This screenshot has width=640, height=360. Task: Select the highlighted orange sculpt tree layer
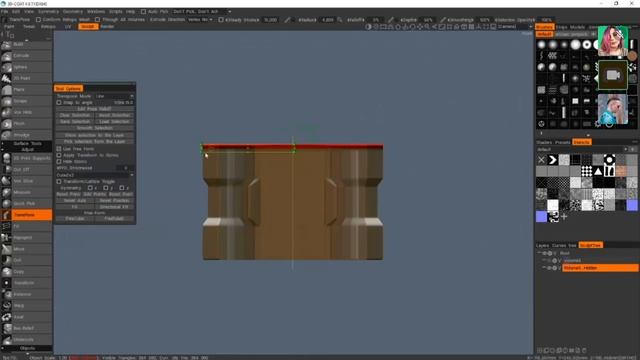600,268
